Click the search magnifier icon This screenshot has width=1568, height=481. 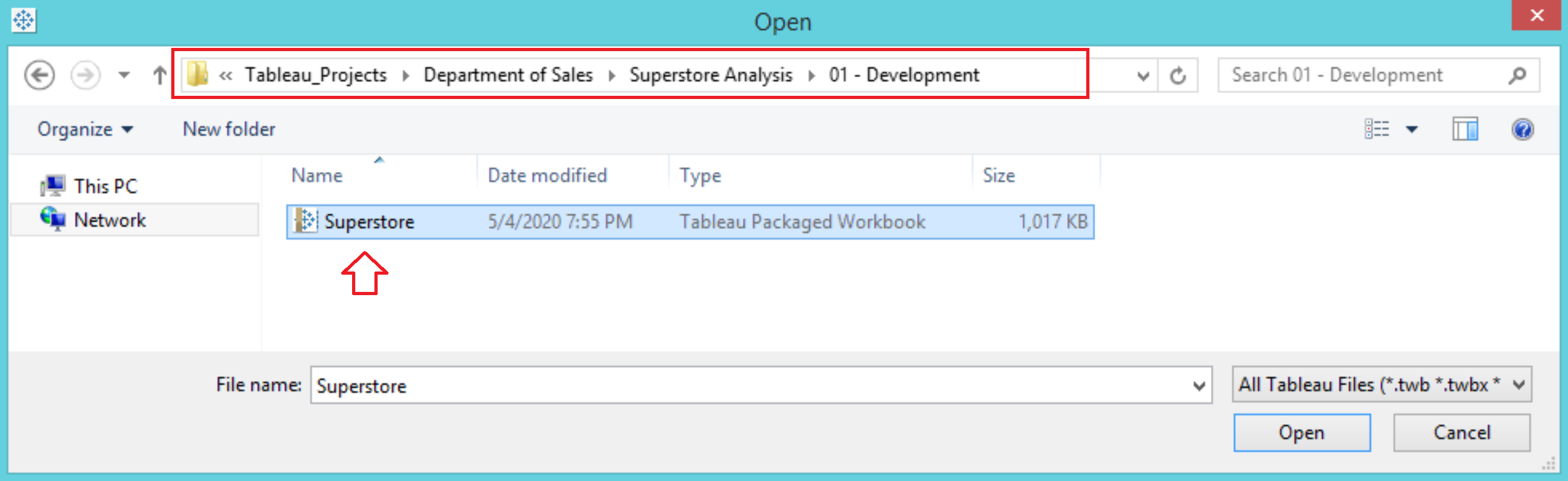1518,75
